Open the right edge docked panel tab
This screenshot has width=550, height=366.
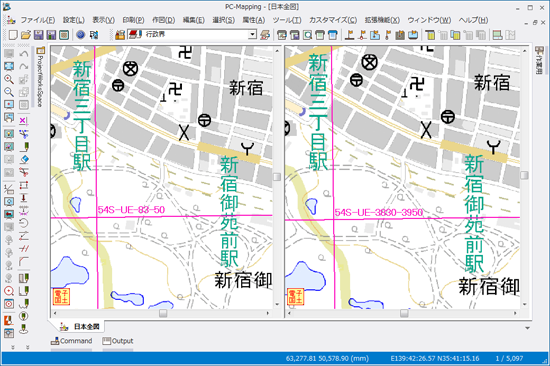click(538, 60)
